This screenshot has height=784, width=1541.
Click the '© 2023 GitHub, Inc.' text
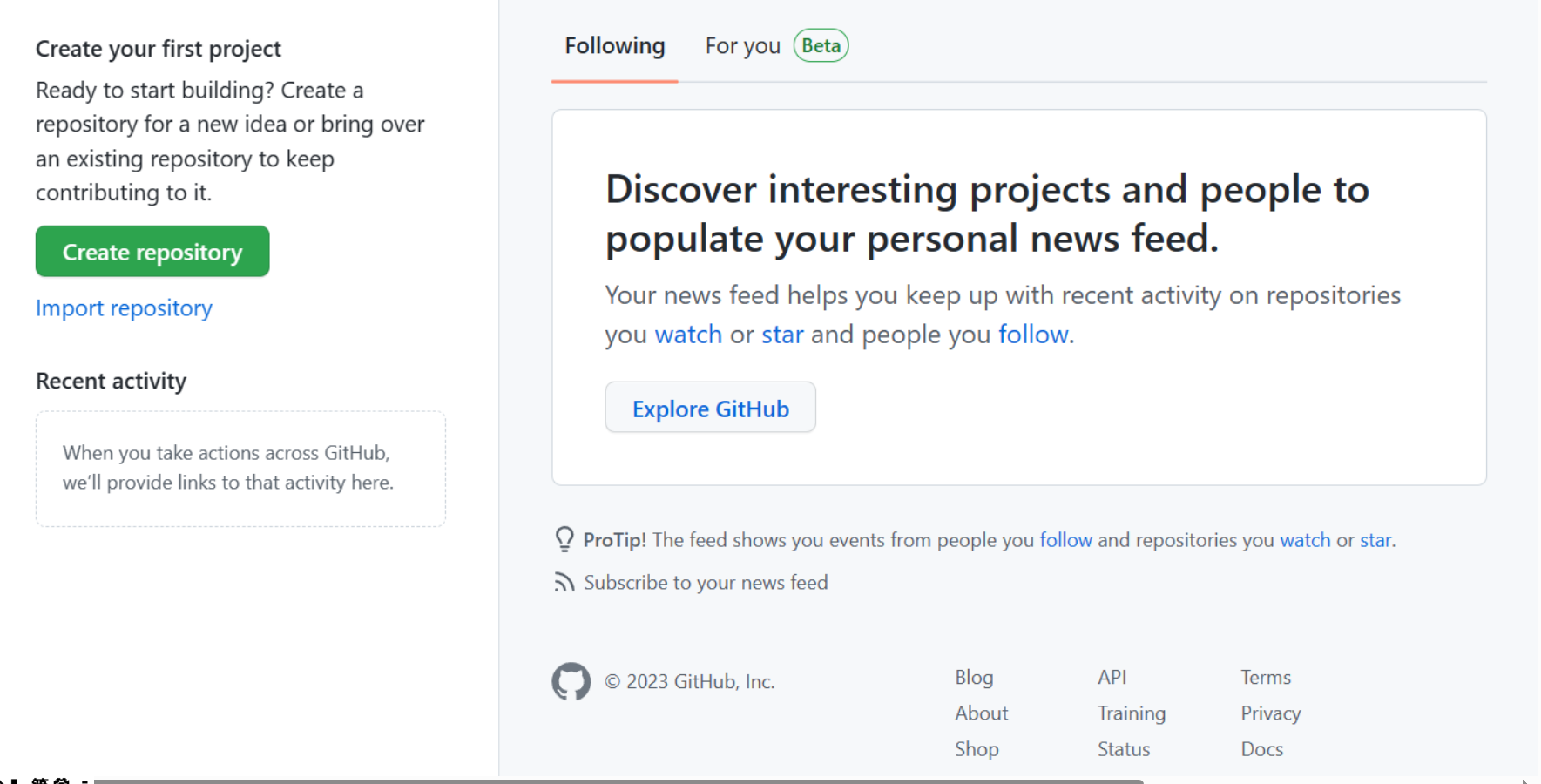coord(690,681)
